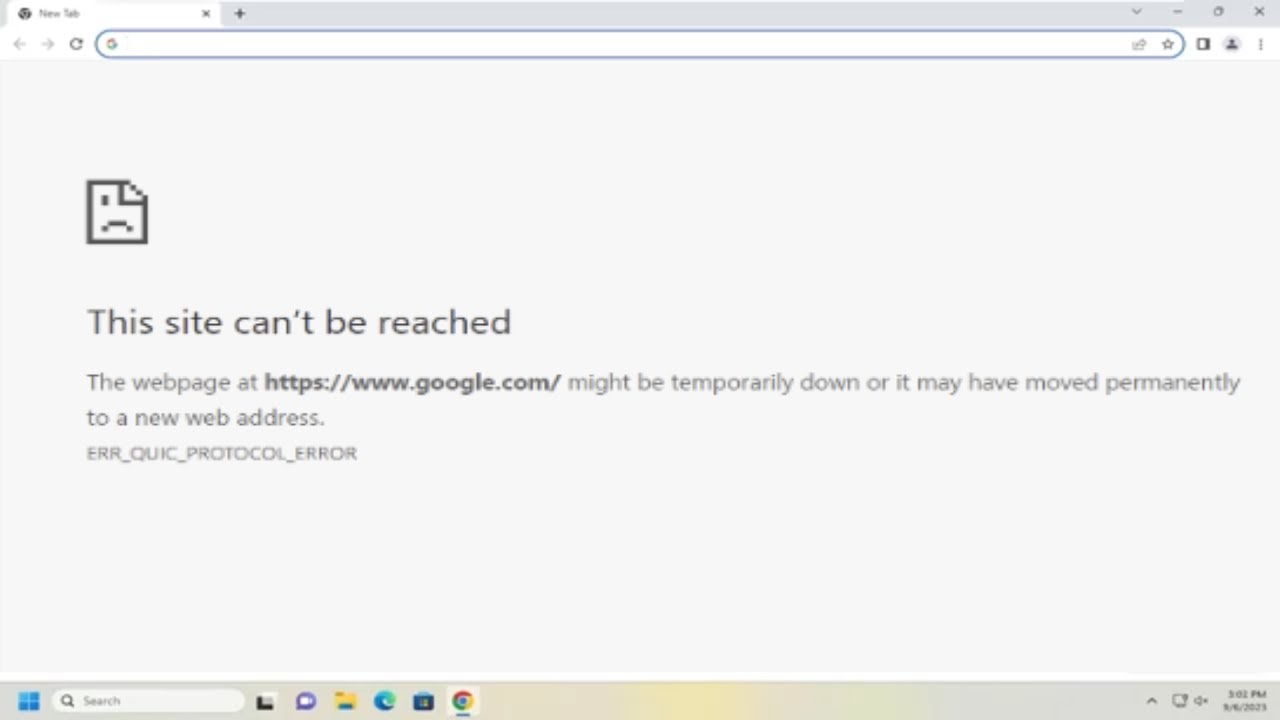Bookmark this page with the star icon

click(1167, 44)
